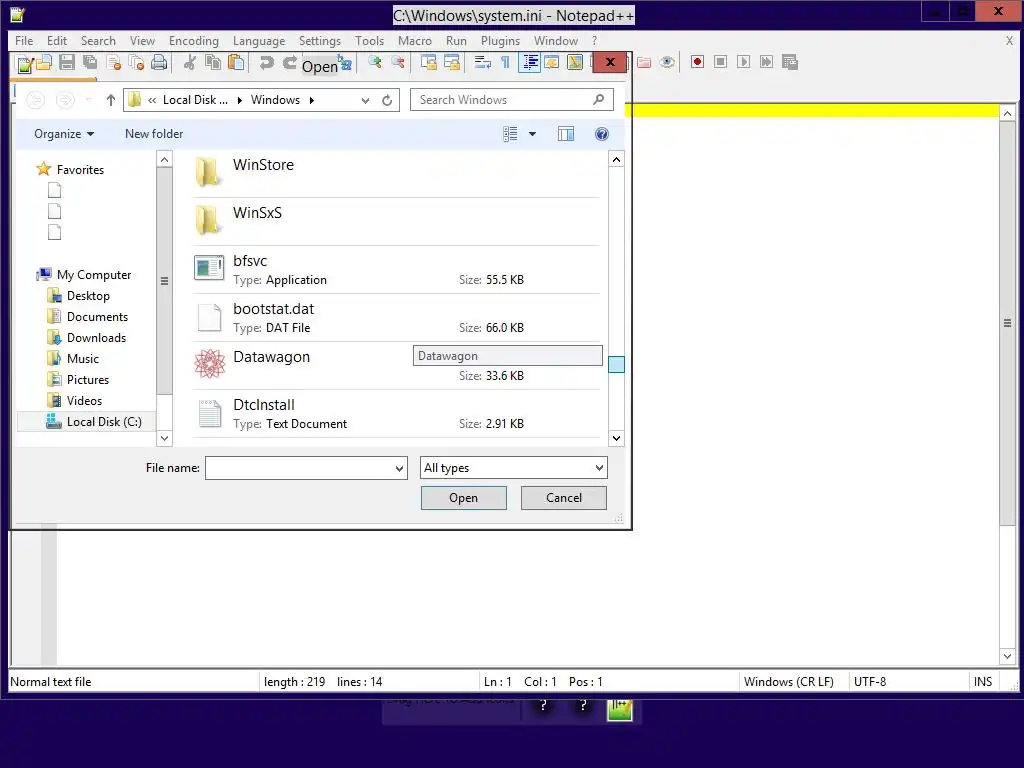Click the navigation pane scrollbar thumb
This screenshot has width=1024, height=768.
tap(165, 281)
